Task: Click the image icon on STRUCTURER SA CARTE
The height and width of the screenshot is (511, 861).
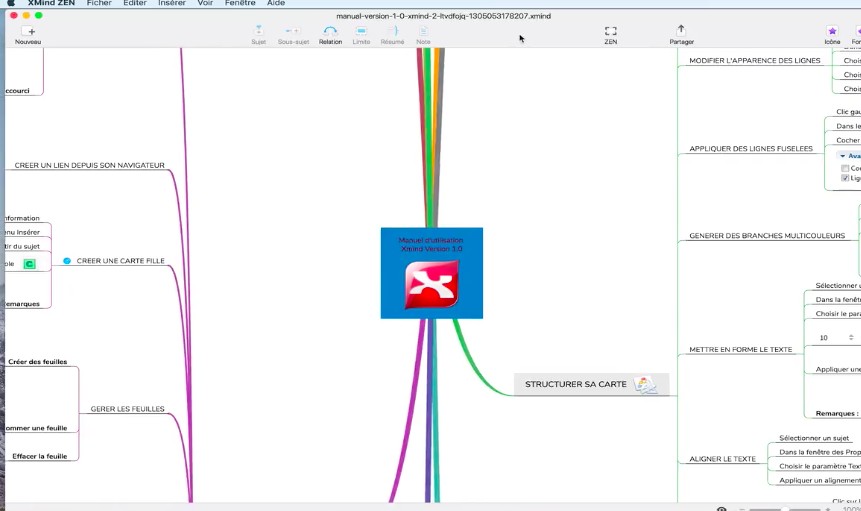Action: click(645, 385)
